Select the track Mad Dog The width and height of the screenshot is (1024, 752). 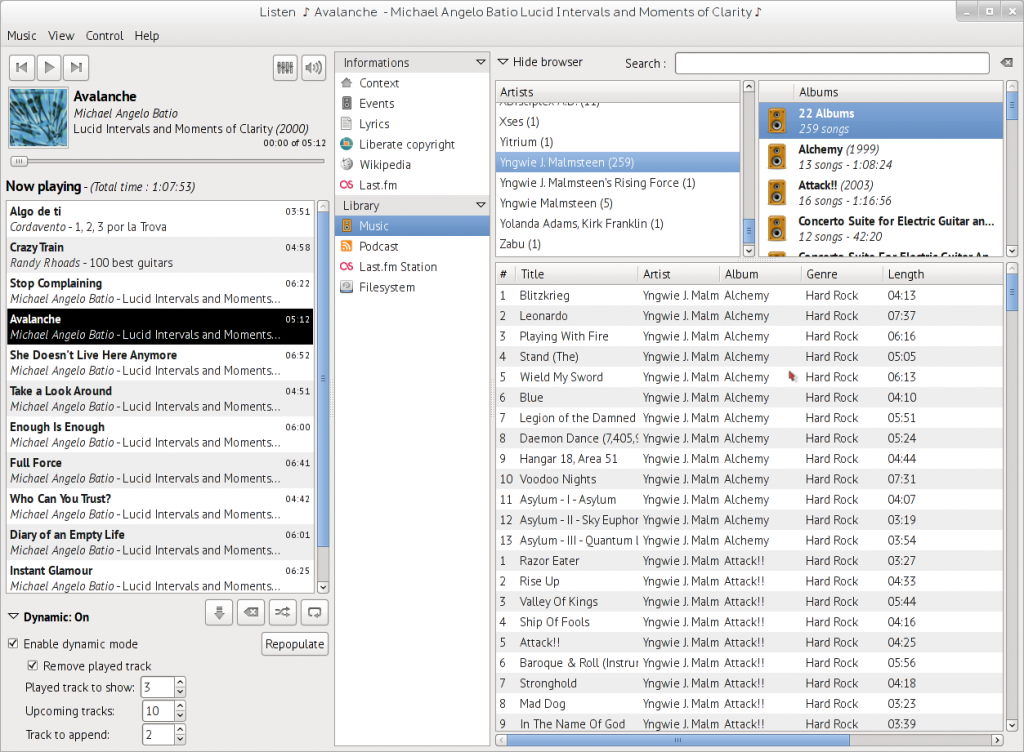tap(749, 703)
